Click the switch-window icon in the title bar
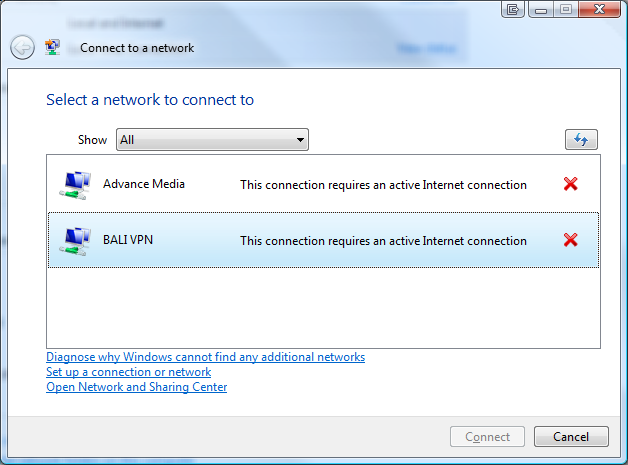 point(513,9)
